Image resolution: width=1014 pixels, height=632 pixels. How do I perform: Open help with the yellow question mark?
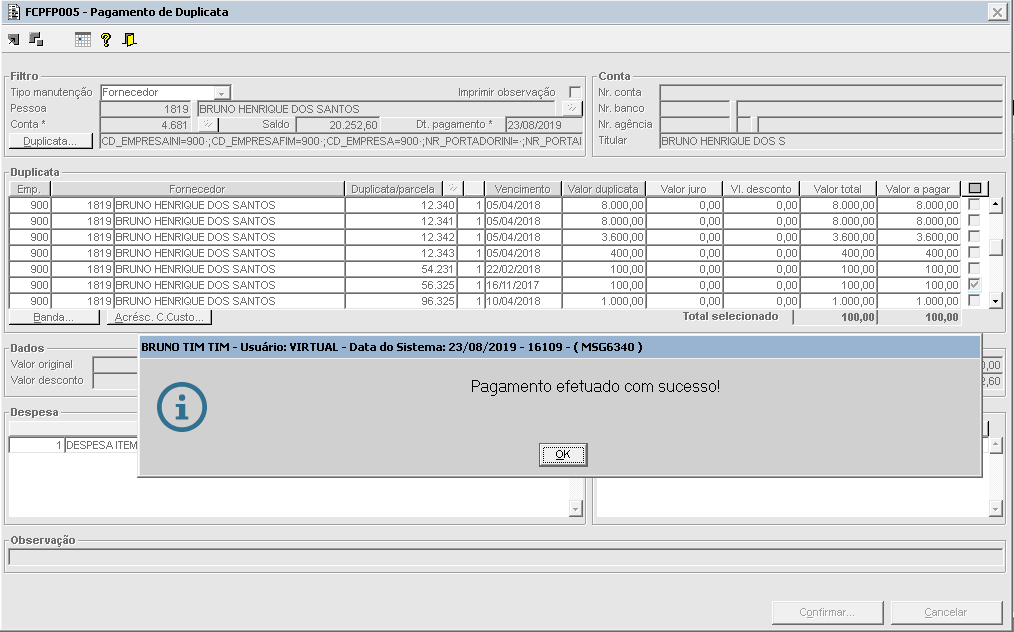tap(106, 40)
